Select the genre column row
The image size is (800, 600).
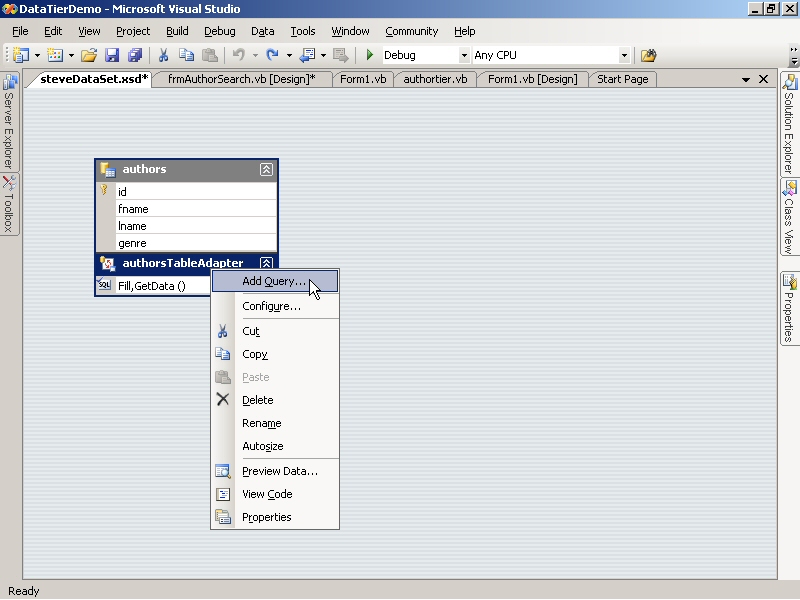point(187,243)
